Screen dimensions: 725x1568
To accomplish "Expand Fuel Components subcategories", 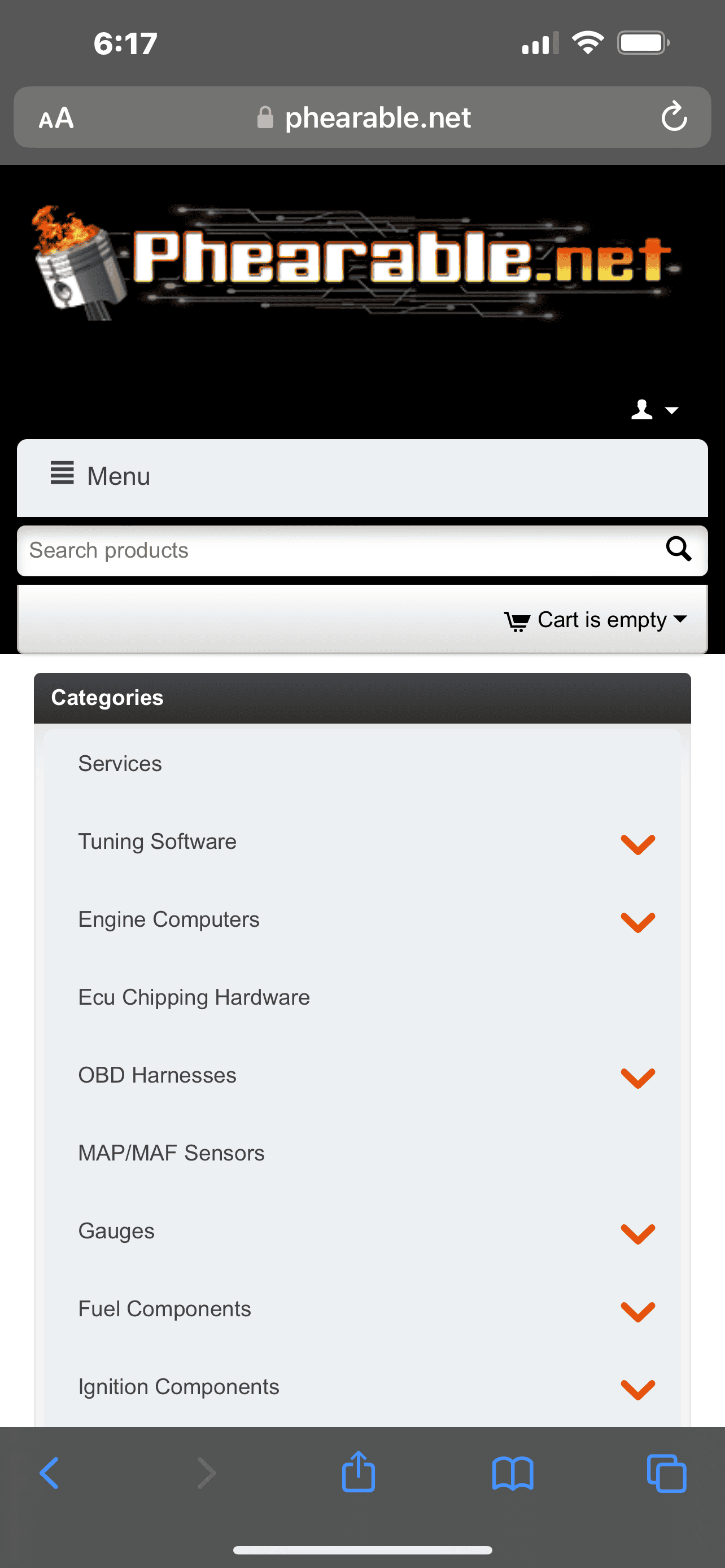I will pyautogui.click(x=637, y=1311).
